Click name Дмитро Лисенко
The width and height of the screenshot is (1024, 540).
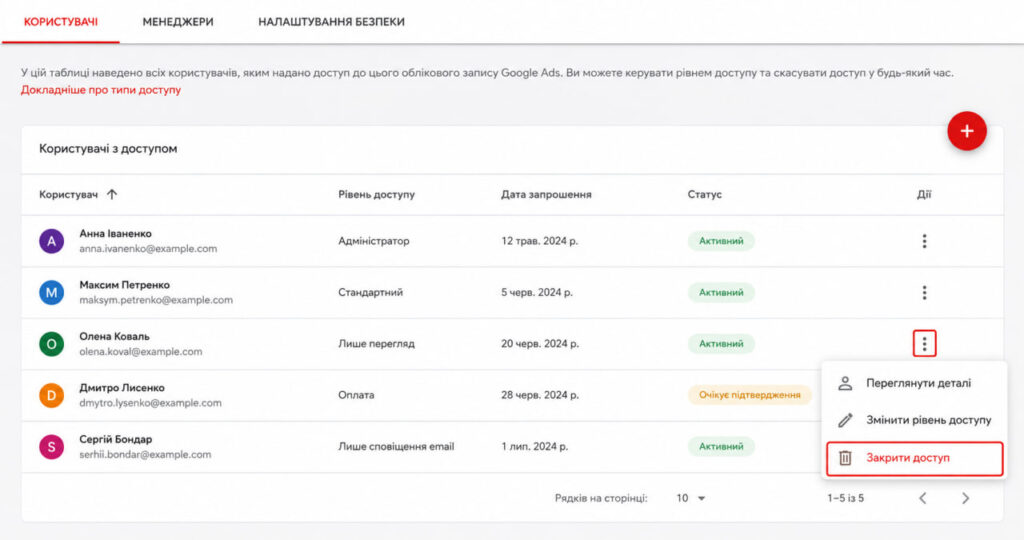(122, 388)
